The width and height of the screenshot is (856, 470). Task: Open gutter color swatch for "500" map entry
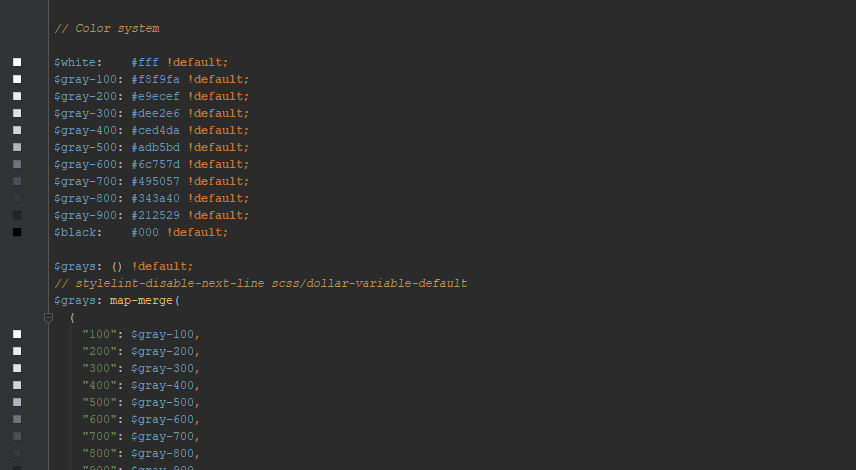[x=17, y=402]
